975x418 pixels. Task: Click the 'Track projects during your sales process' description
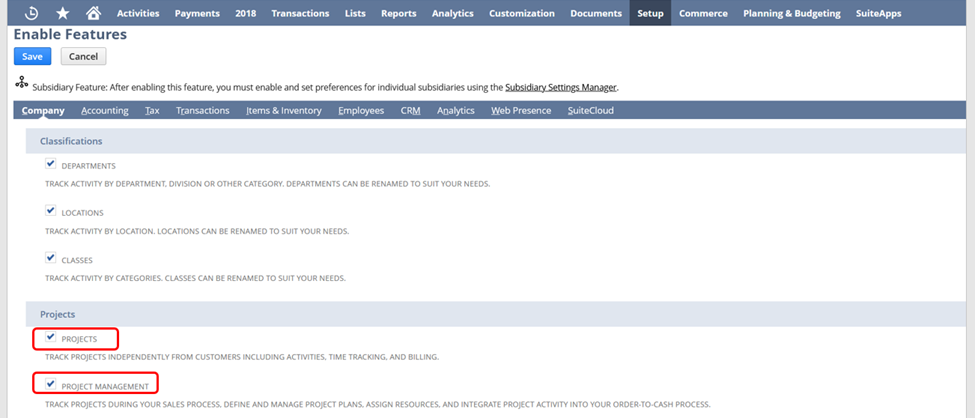[x=377, y=404]
